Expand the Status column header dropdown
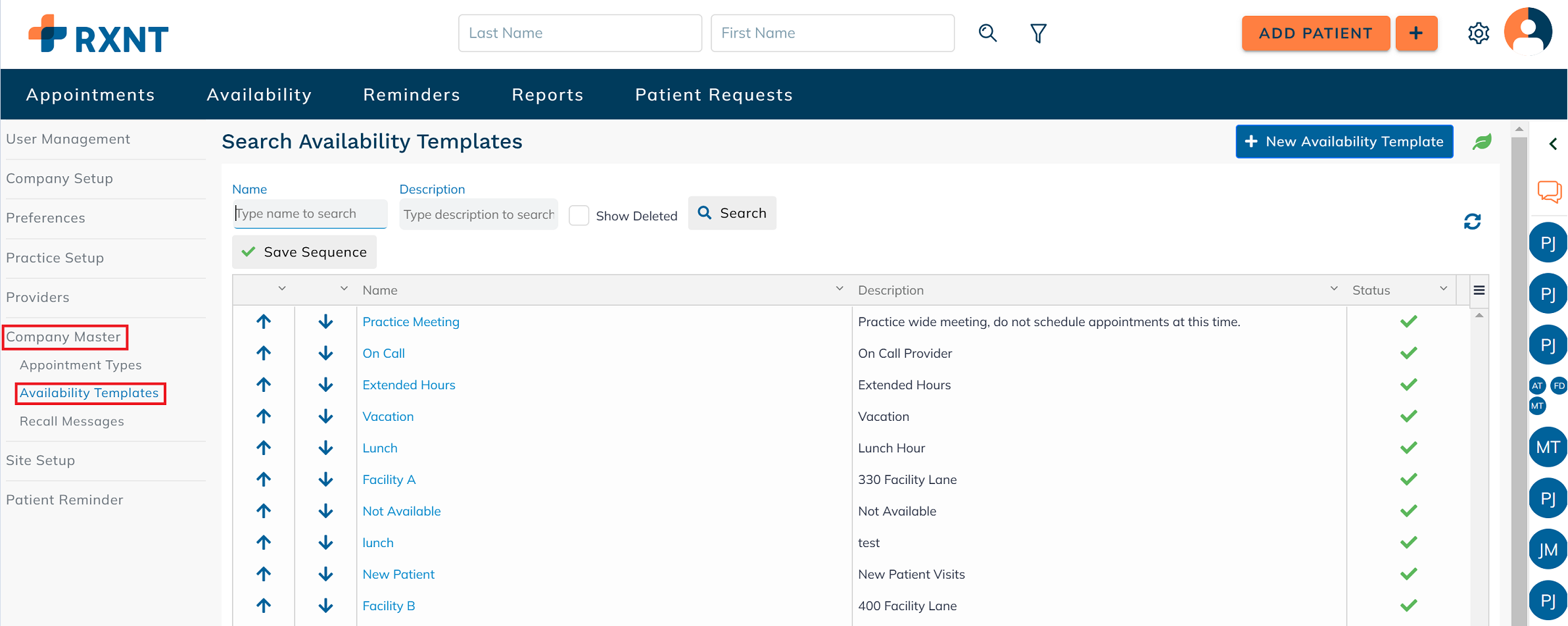 1443,289
